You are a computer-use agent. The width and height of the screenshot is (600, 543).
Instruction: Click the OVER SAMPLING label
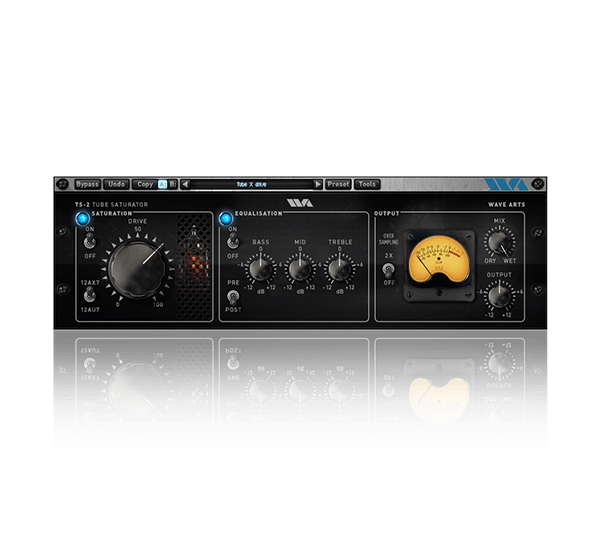point(388,239)
